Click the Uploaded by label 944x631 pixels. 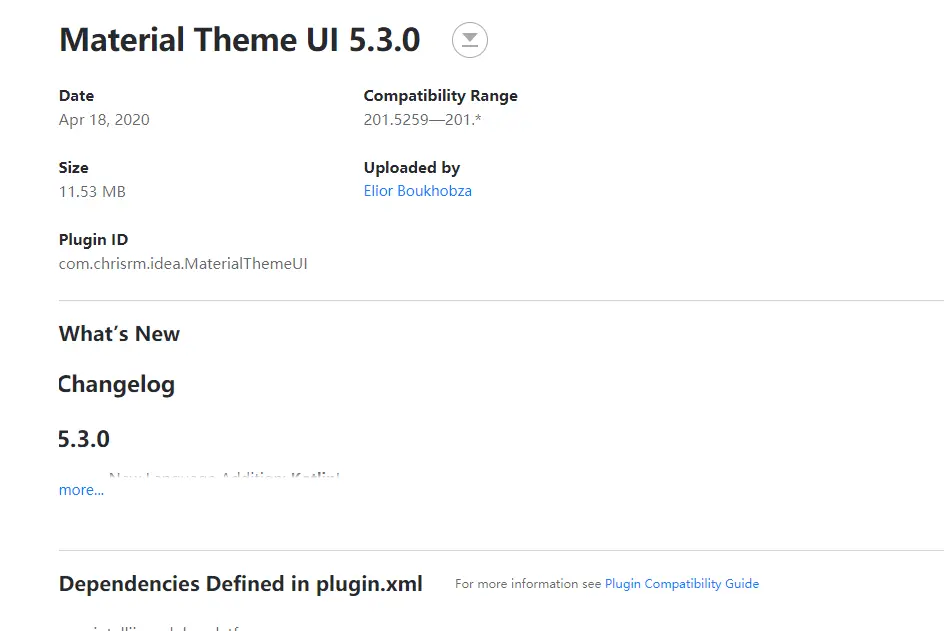click(x=412, y=167)
